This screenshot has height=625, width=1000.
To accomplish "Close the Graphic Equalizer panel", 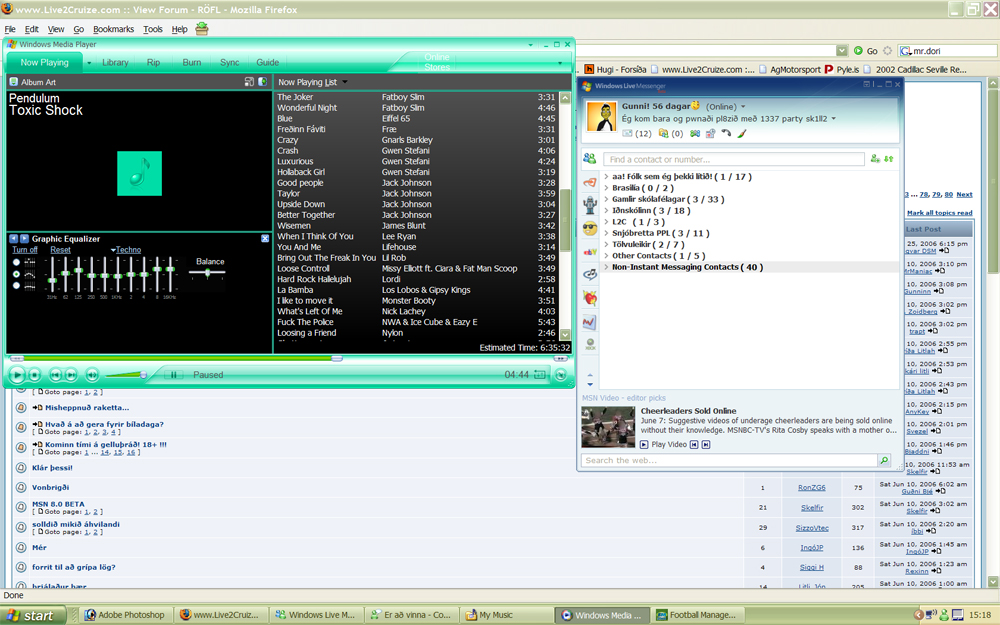I will pos(265,239).
